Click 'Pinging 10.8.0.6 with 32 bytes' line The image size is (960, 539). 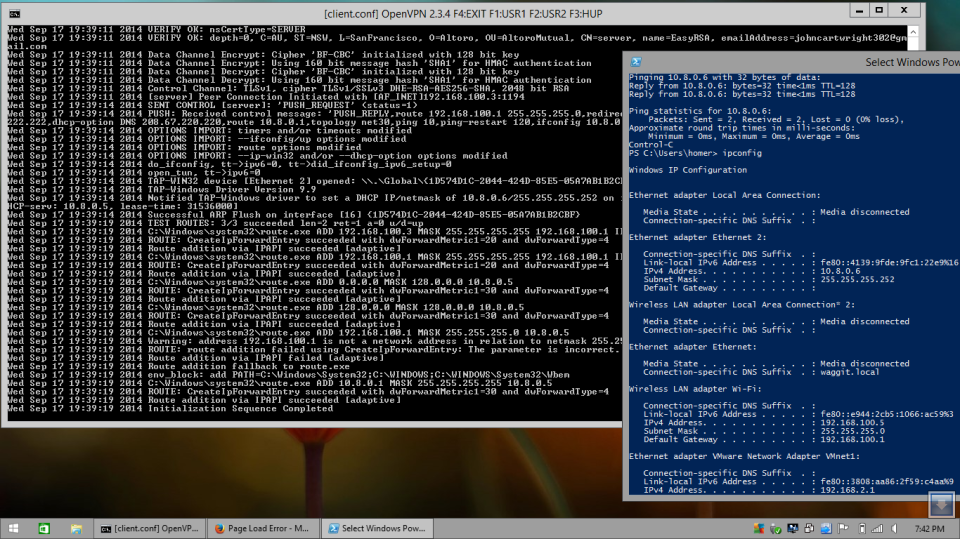click(x=725, y=77)
